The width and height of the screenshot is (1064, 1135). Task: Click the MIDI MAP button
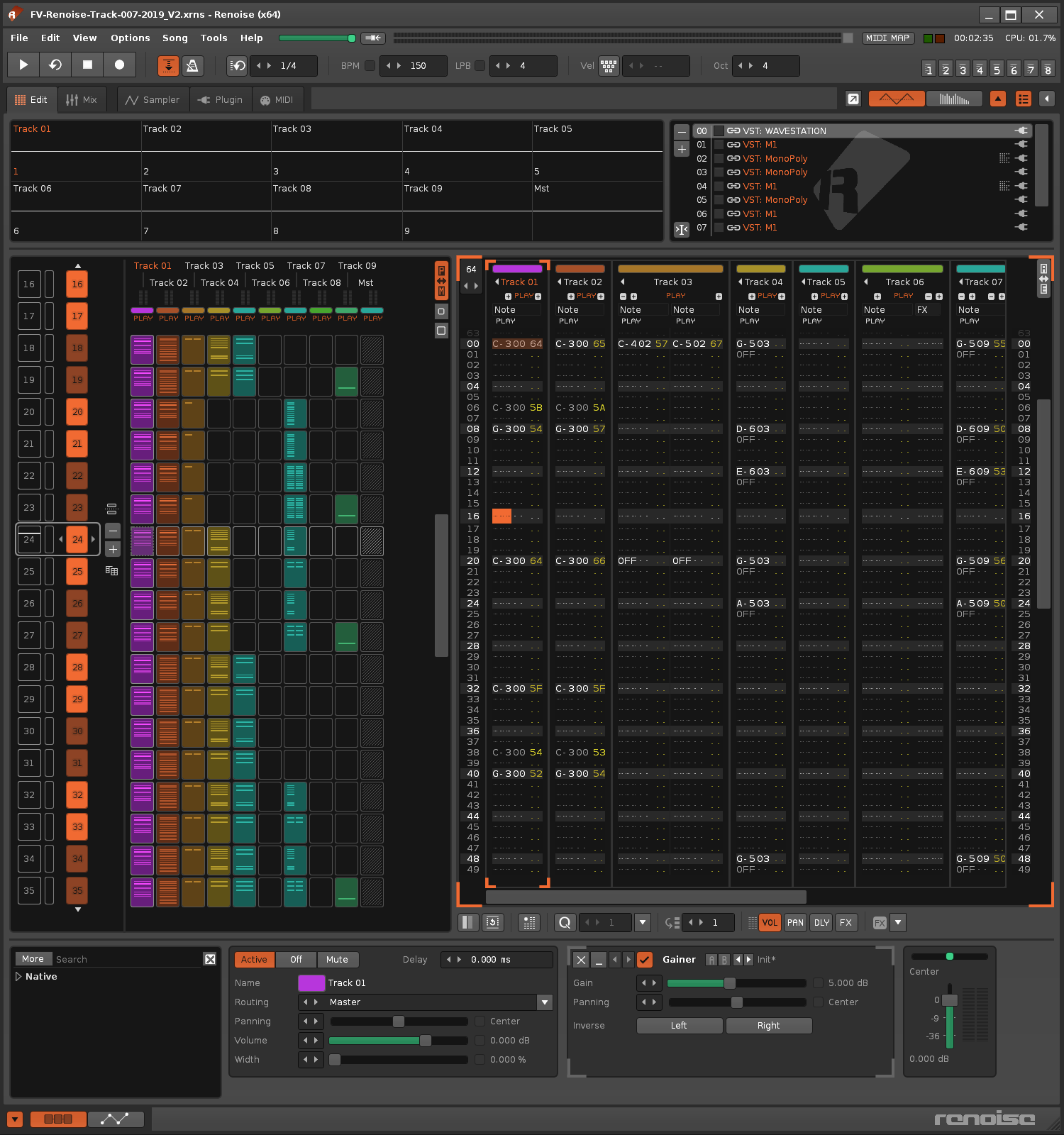[887, 38]
